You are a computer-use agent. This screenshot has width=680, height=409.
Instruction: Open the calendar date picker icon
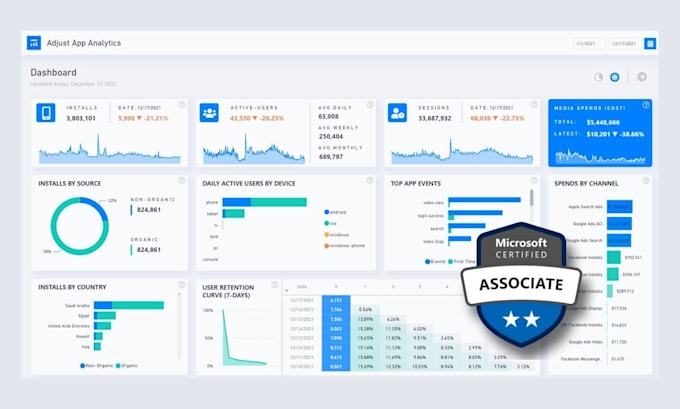650,43
